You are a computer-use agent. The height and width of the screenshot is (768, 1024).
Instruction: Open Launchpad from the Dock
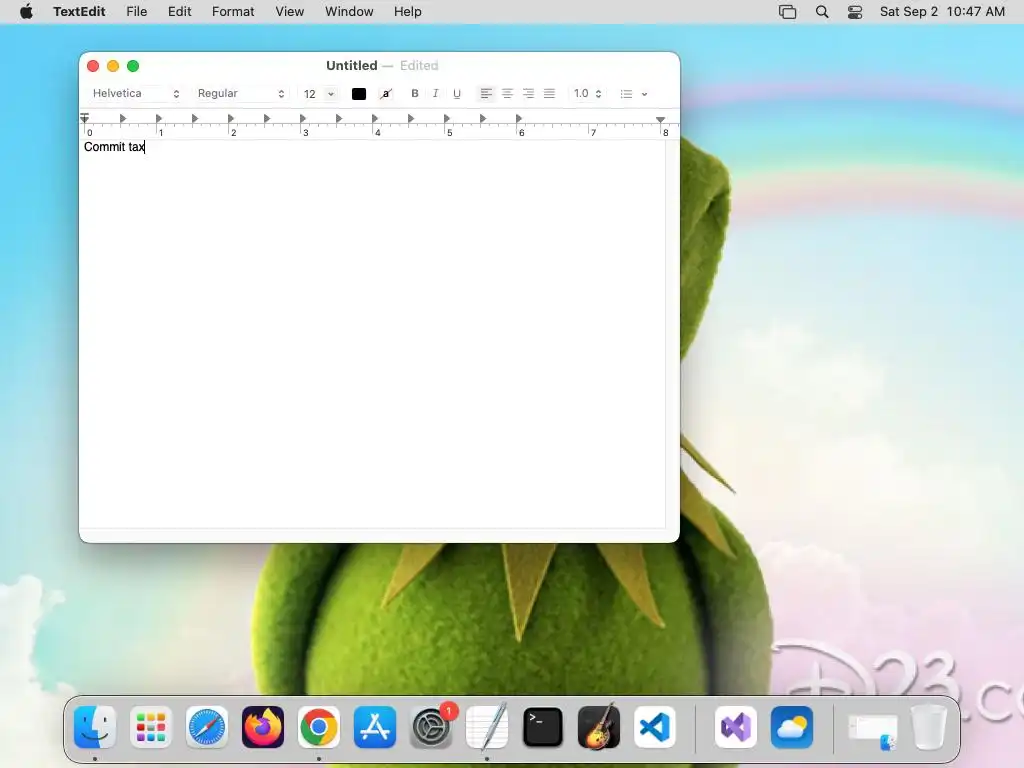point(151,727)
